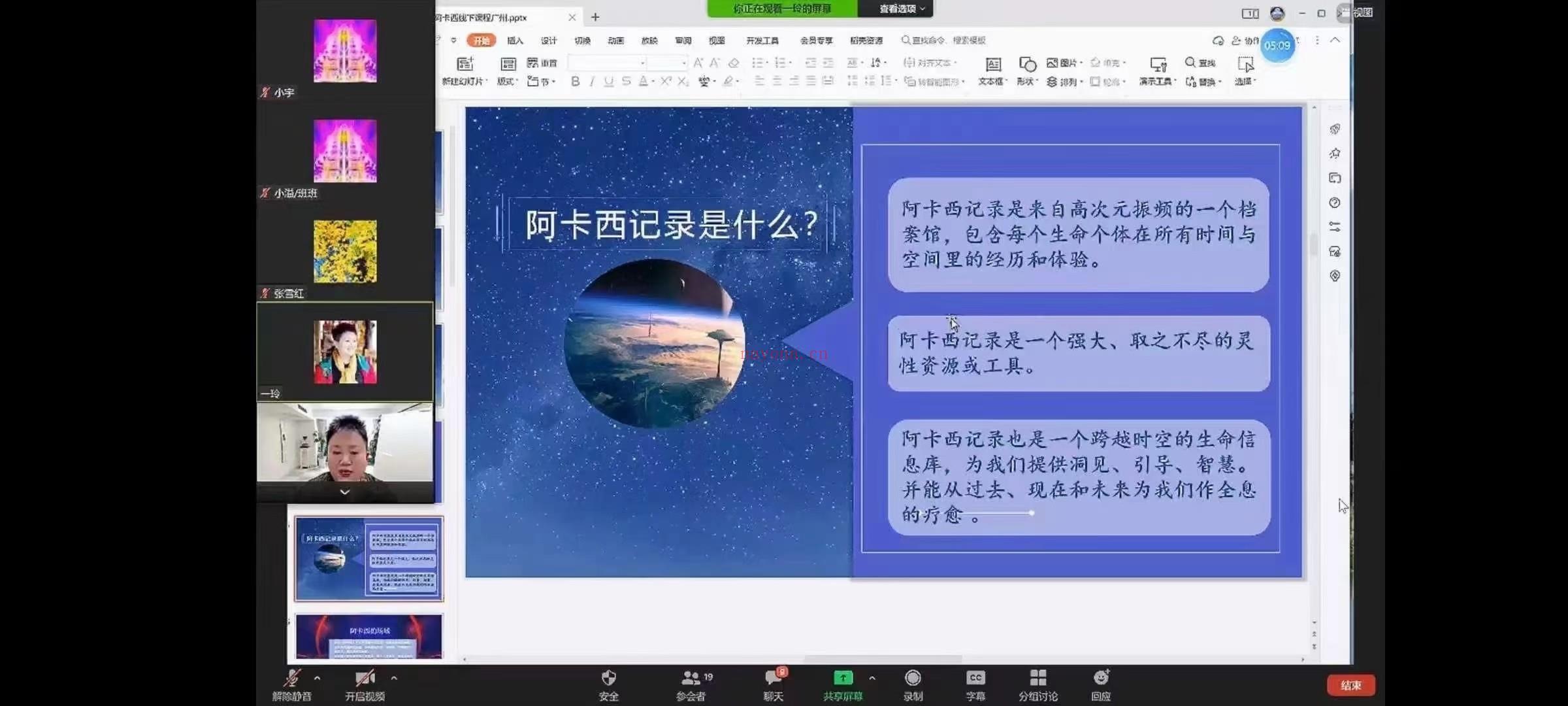The image size is (1568, 706).
Task: Click the red 结束 end meeting button
Action: point(1351,685)
